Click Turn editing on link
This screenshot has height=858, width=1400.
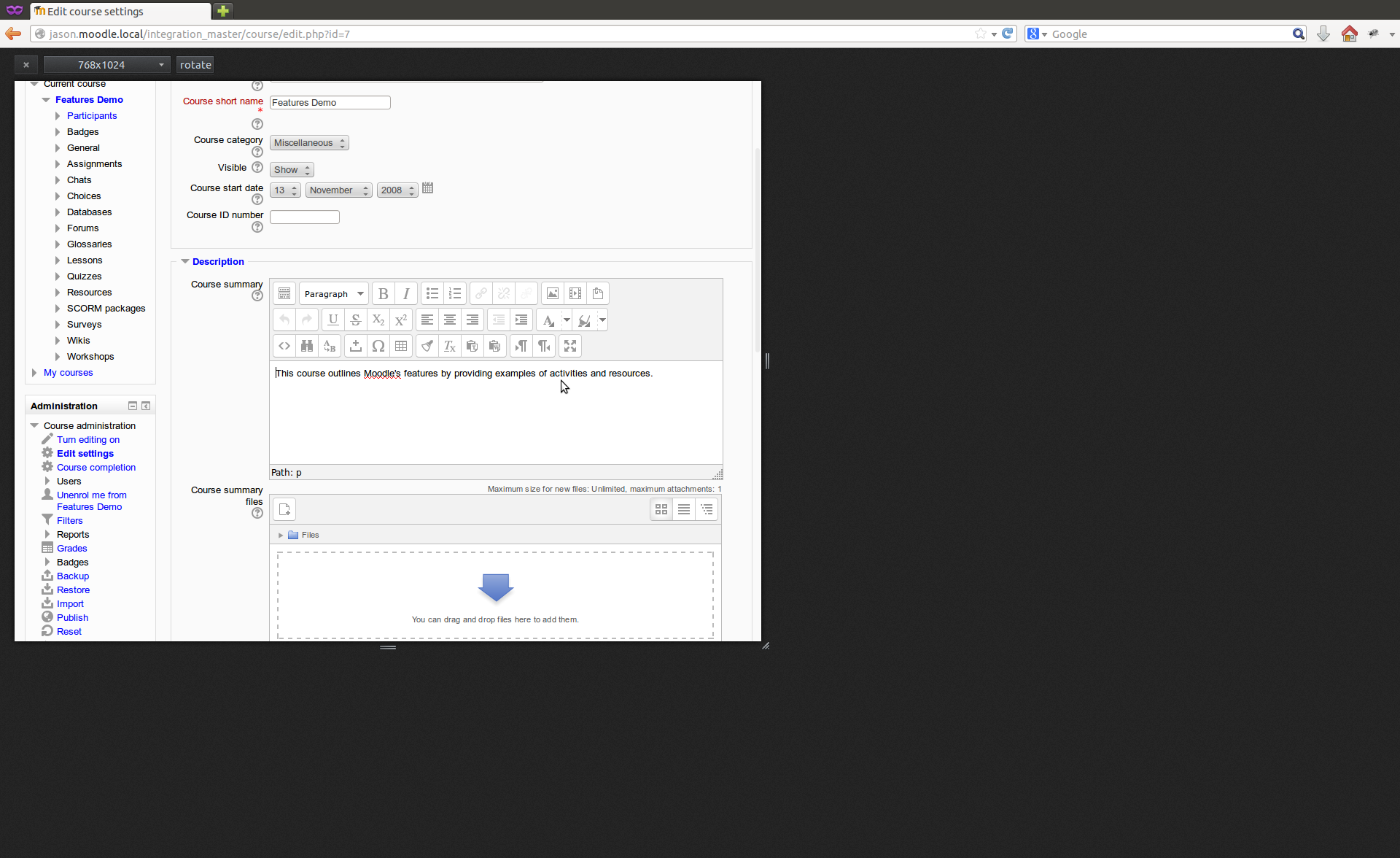(88, 440)
